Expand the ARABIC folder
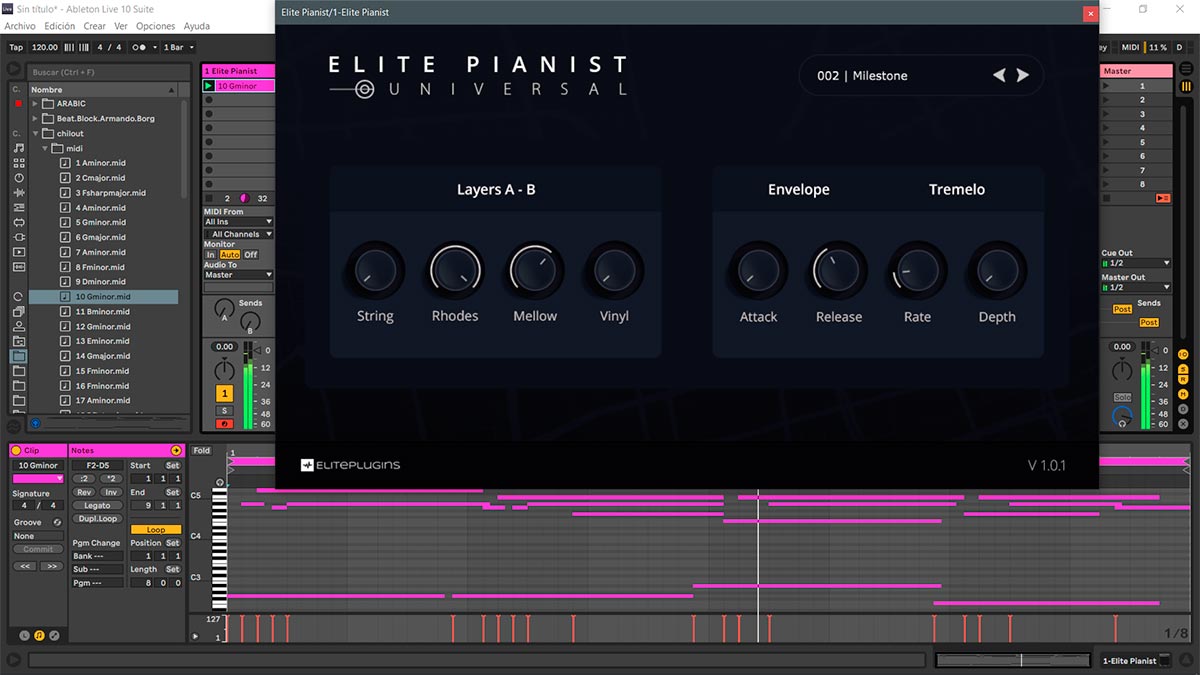This screenshot has width=1200, height=675. pos(35,104)
